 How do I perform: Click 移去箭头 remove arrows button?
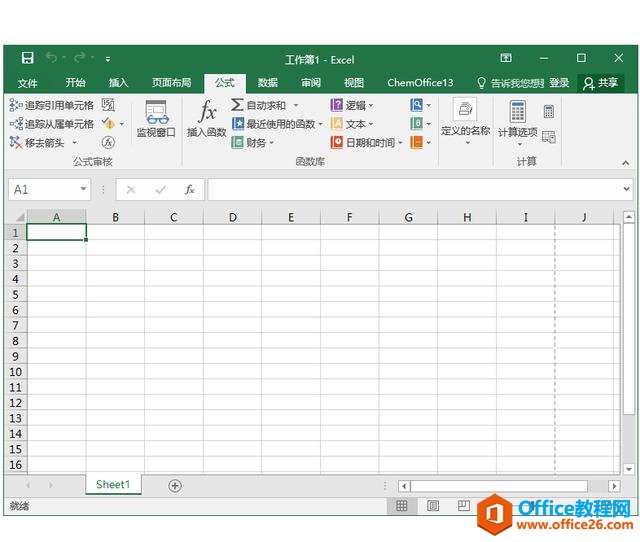point(38,143)
